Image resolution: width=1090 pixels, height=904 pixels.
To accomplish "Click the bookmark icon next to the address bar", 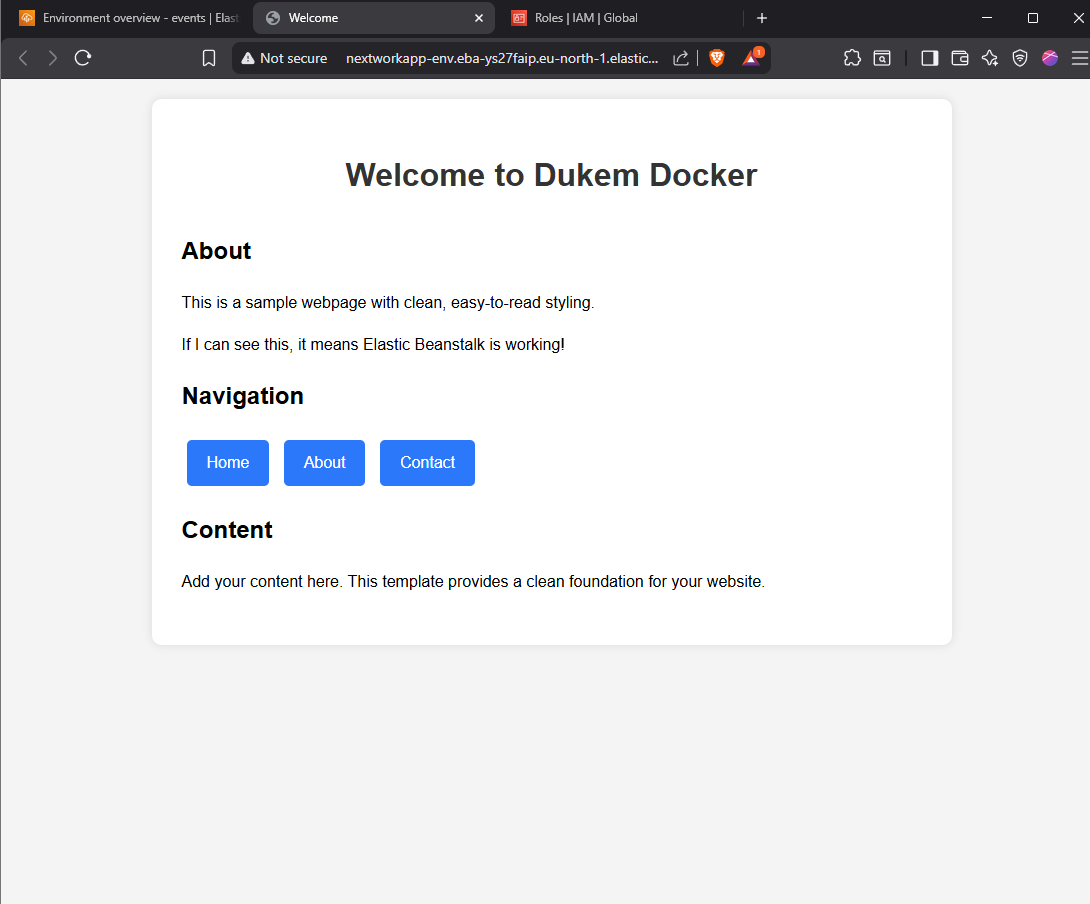I will click(209, 58).
